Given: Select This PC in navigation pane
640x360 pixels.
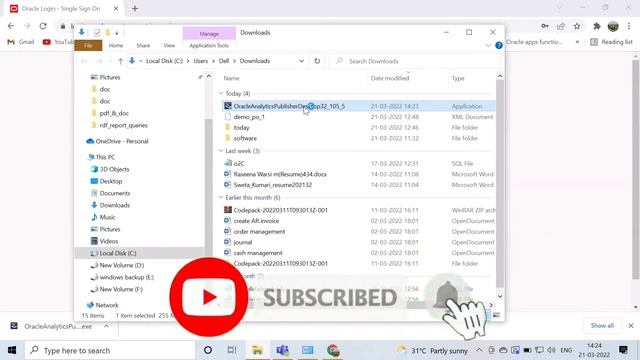Looking at the screenshot, I should click(x=105, y=157).
